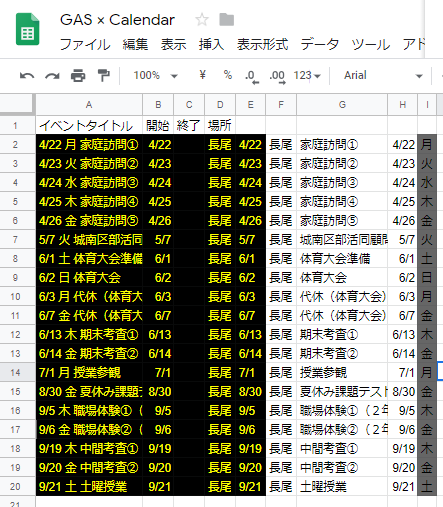This screenshot has height=507, width=443.
Task: Select 長尾 in column D row 5
Action: 220,202
